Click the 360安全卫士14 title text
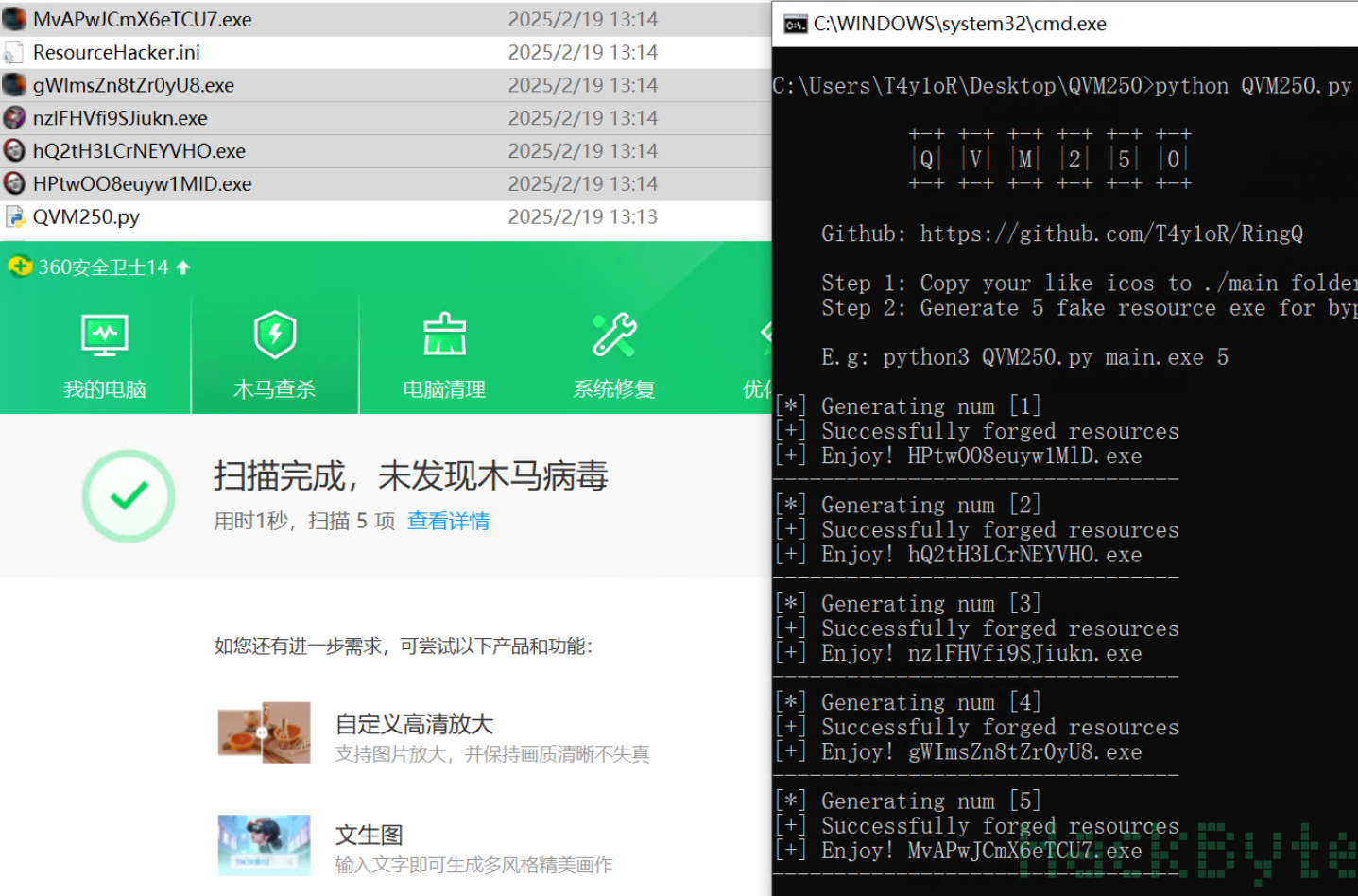1358x896 pixels. (103, 267)
